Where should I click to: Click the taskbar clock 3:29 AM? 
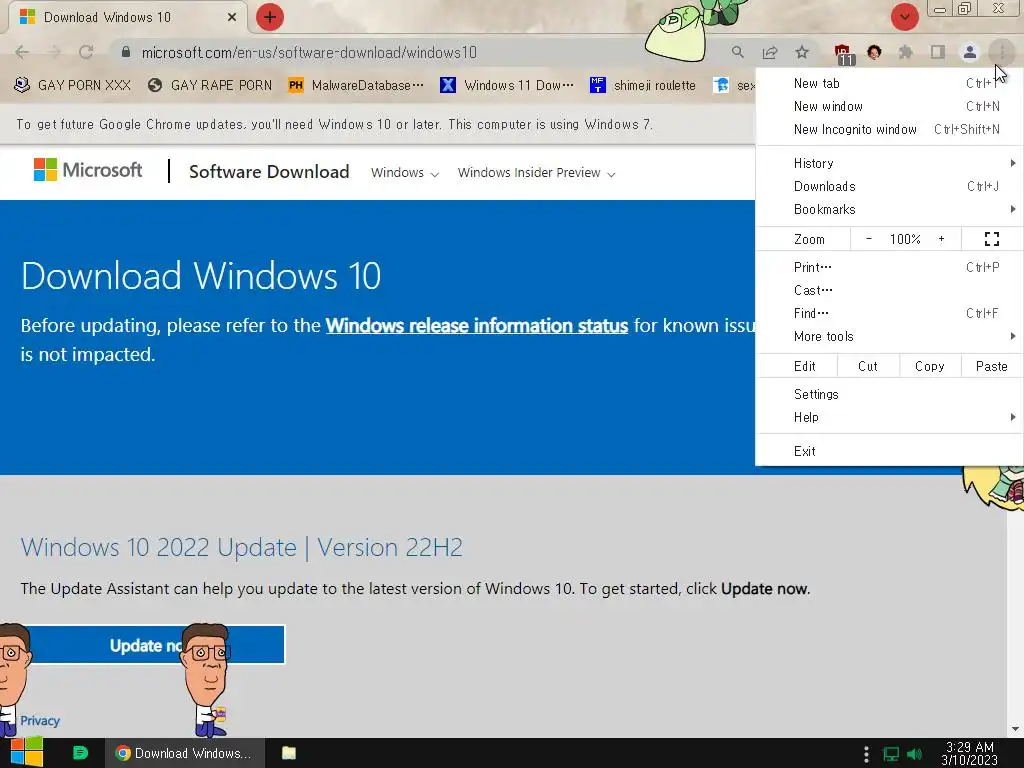coord(969,753)
